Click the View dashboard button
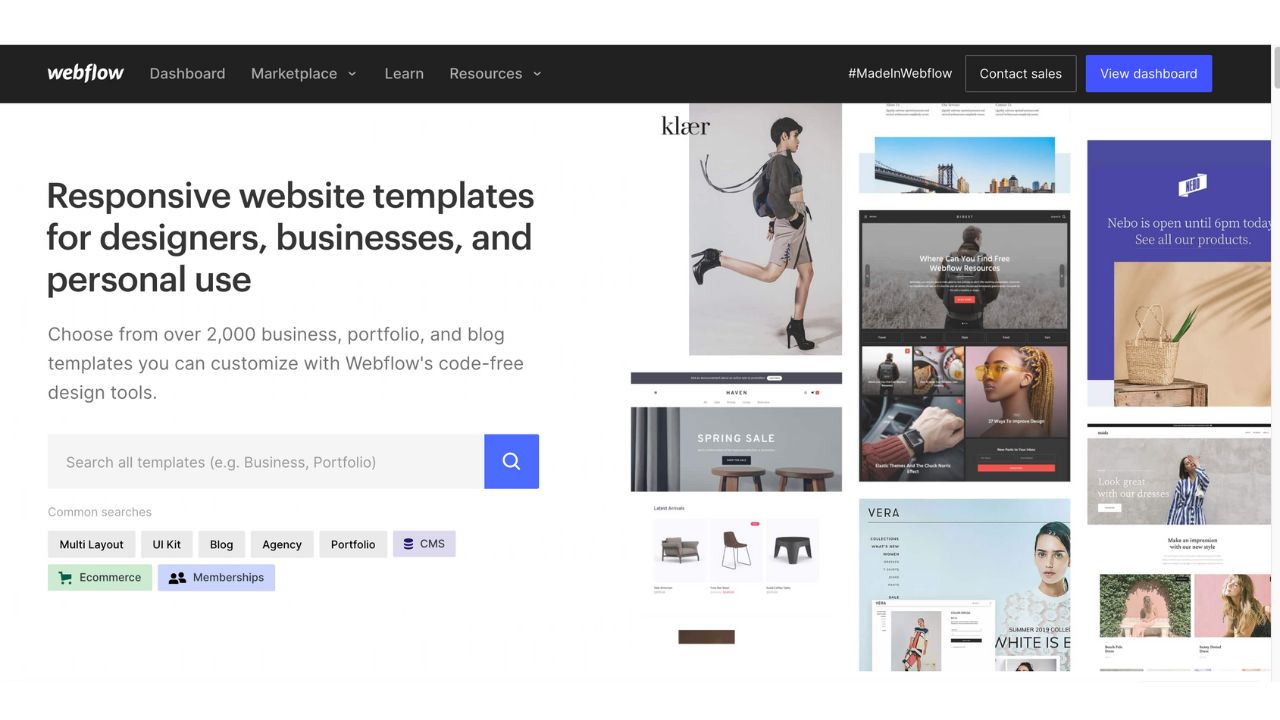The width and height of the screenshot is (1280, 720). (x=1148, y=73)
